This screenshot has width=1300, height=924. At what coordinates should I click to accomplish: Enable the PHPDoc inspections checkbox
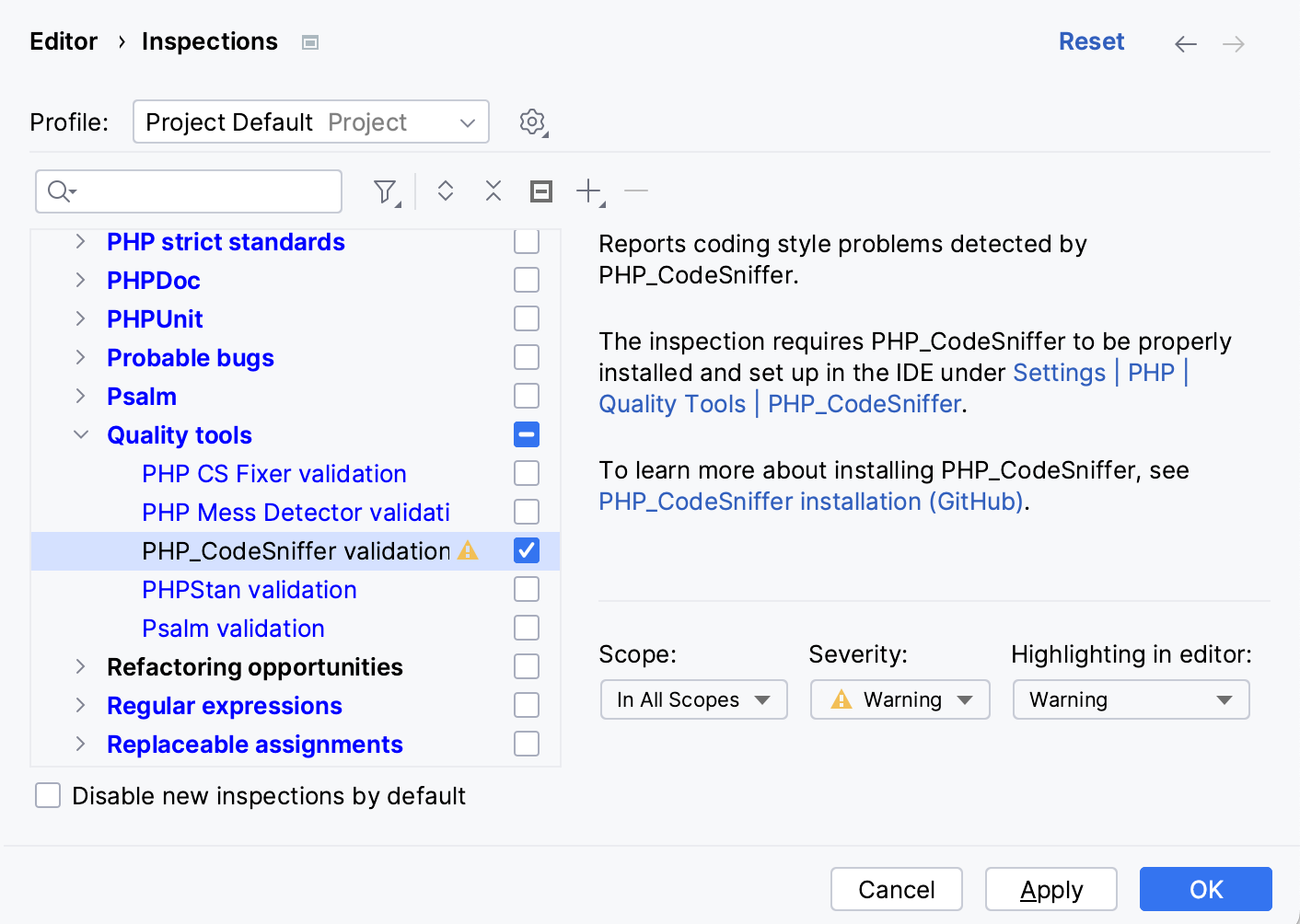point(526,280)
